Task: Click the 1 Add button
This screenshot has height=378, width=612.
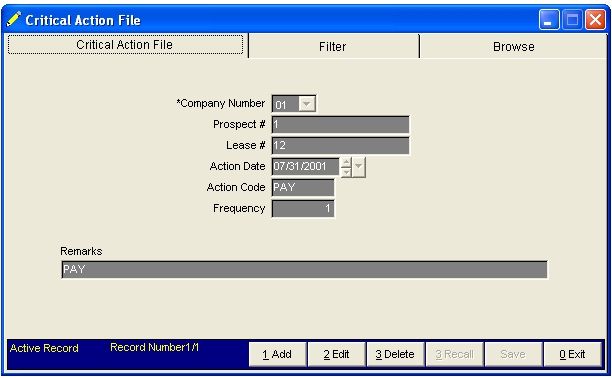Action: pos(277,354)
